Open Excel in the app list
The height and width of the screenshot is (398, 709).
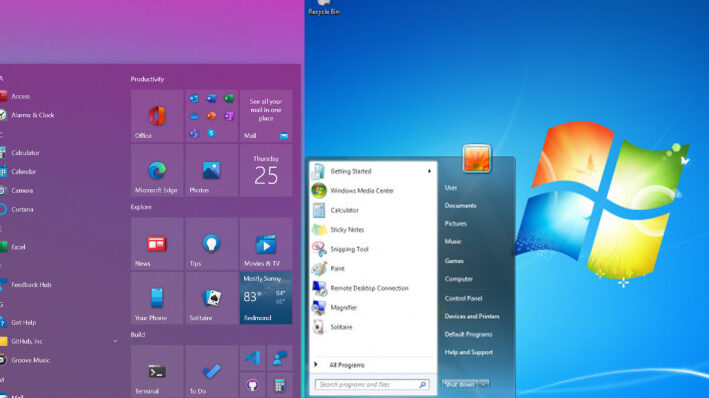pyautogui.click(x=13, y=247)
